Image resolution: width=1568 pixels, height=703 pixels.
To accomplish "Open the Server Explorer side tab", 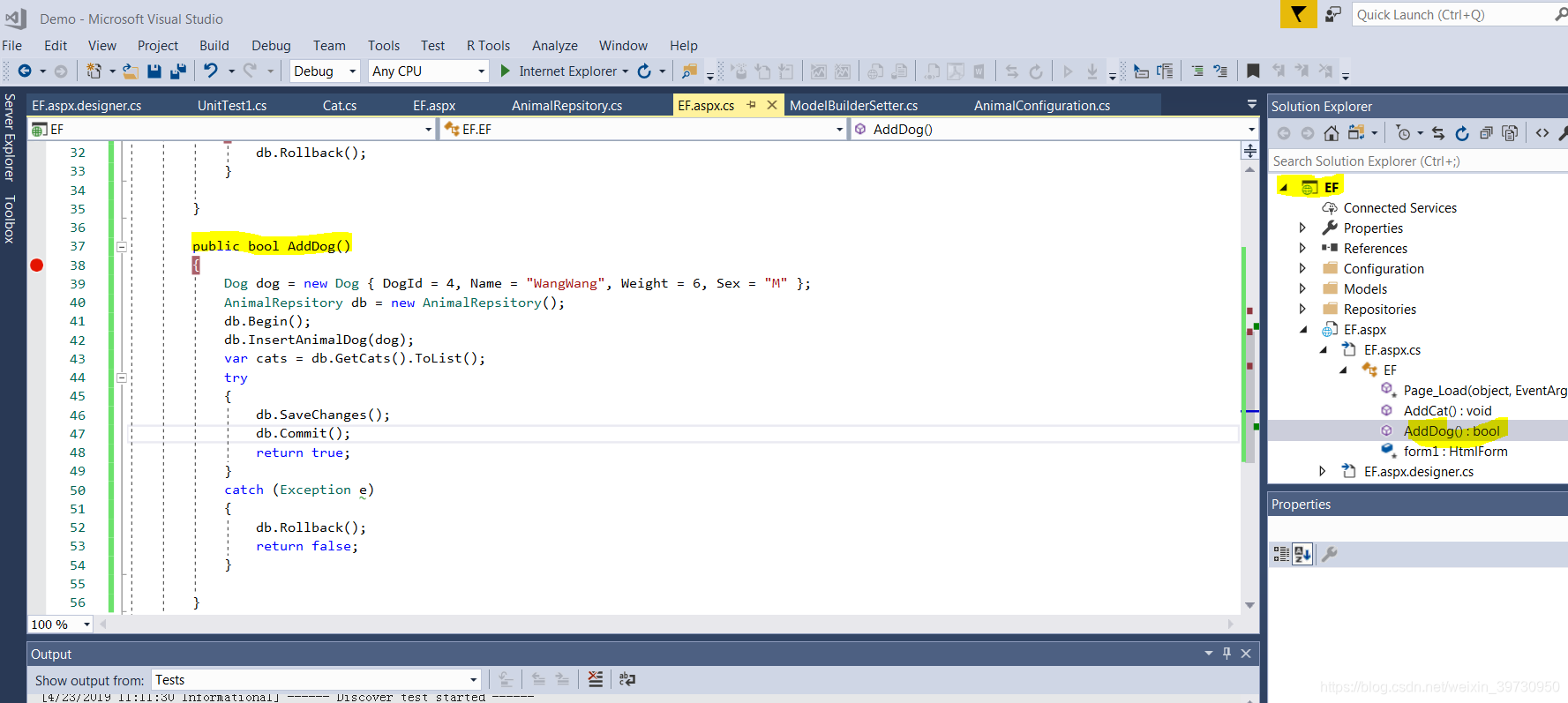I will (10, 137).
